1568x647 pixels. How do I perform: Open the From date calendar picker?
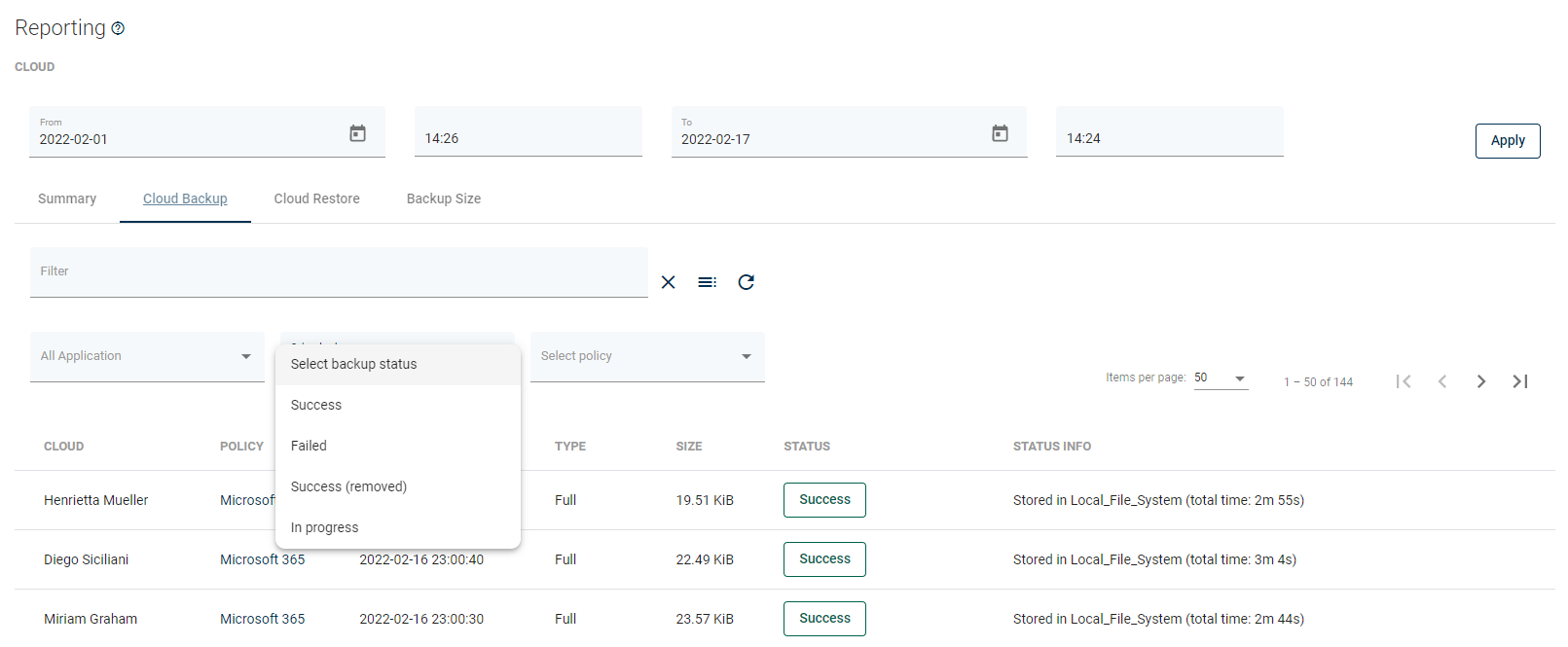tap(357, 133)
